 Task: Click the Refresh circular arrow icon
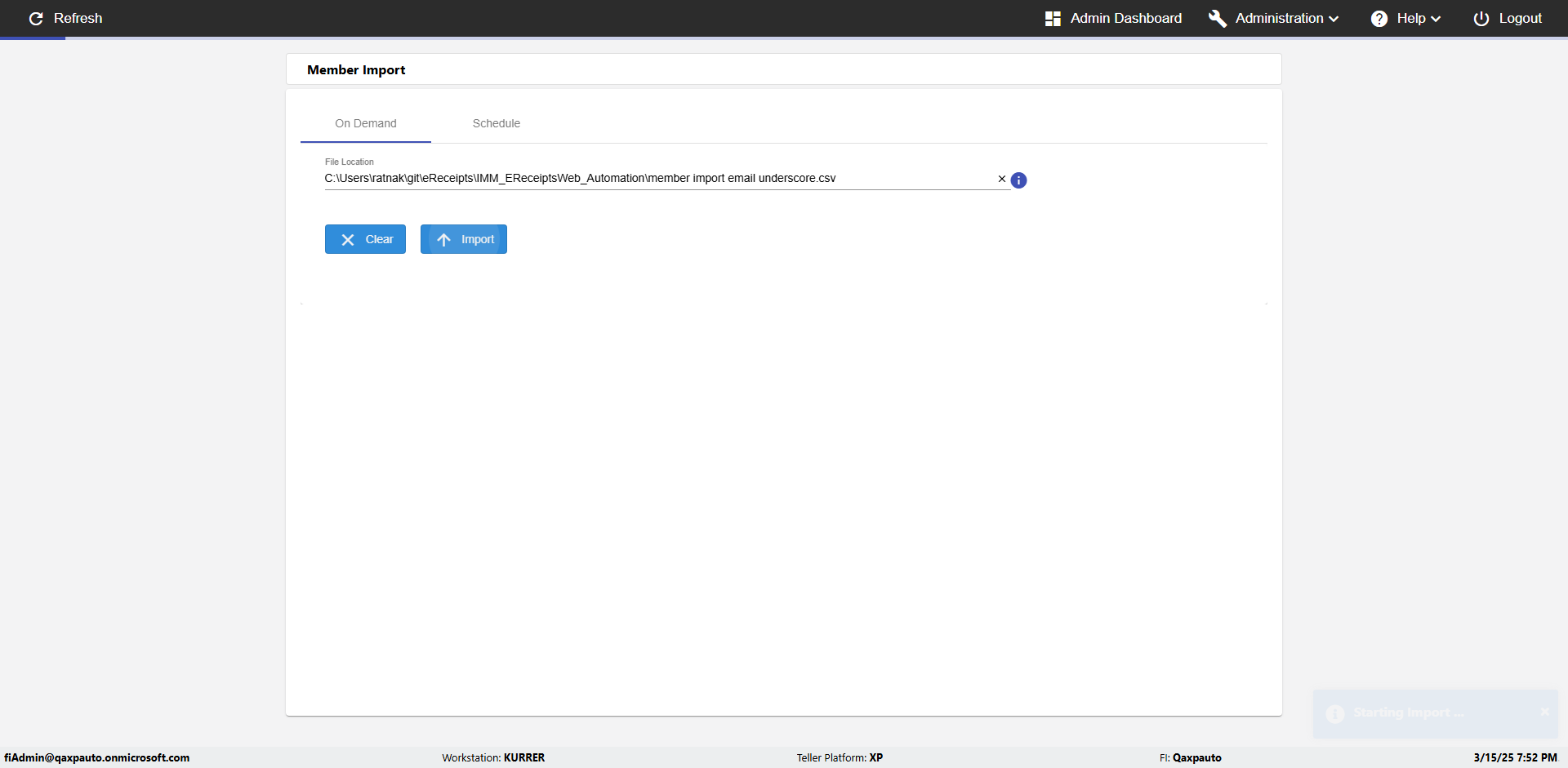pyautogui.click(x=36, y=18)
